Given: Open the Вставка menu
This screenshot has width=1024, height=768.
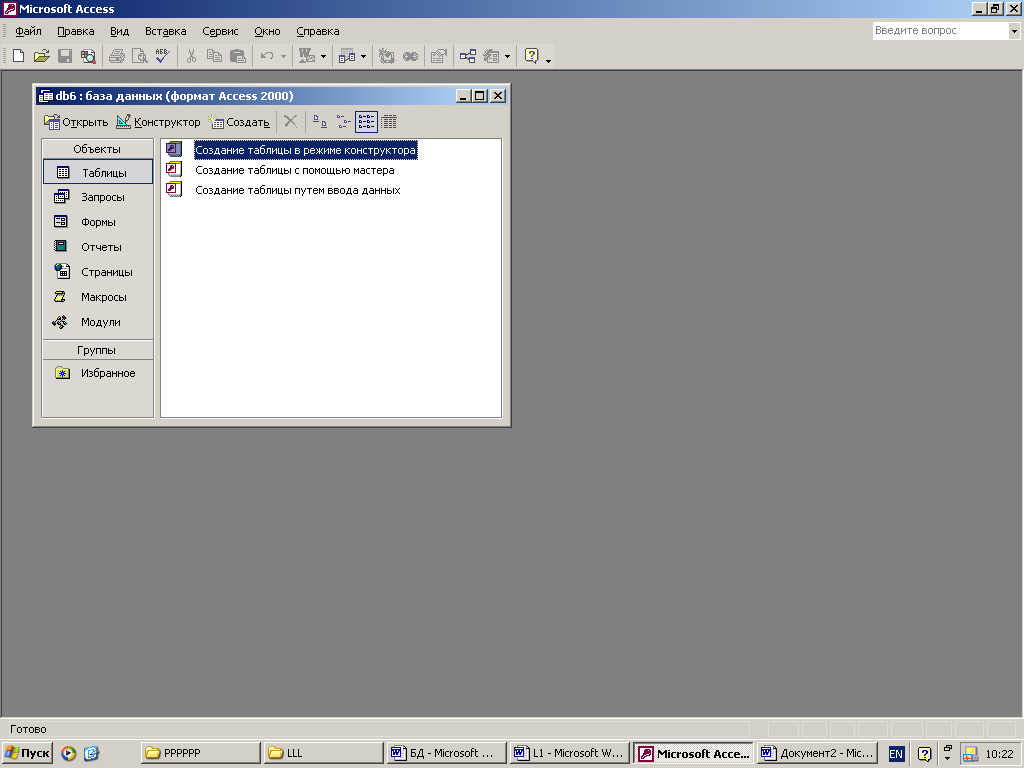Looking at the screenshot, I should [165, 31].
